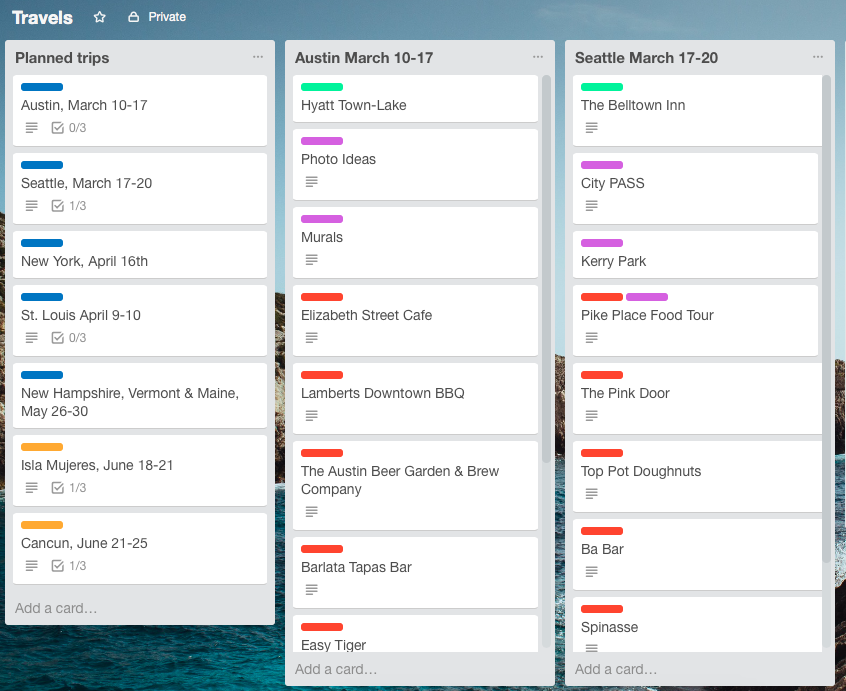Open the Barlata Tapas Bar card title
The width and height of the screenshot is (846, 691).
point(356,567)
